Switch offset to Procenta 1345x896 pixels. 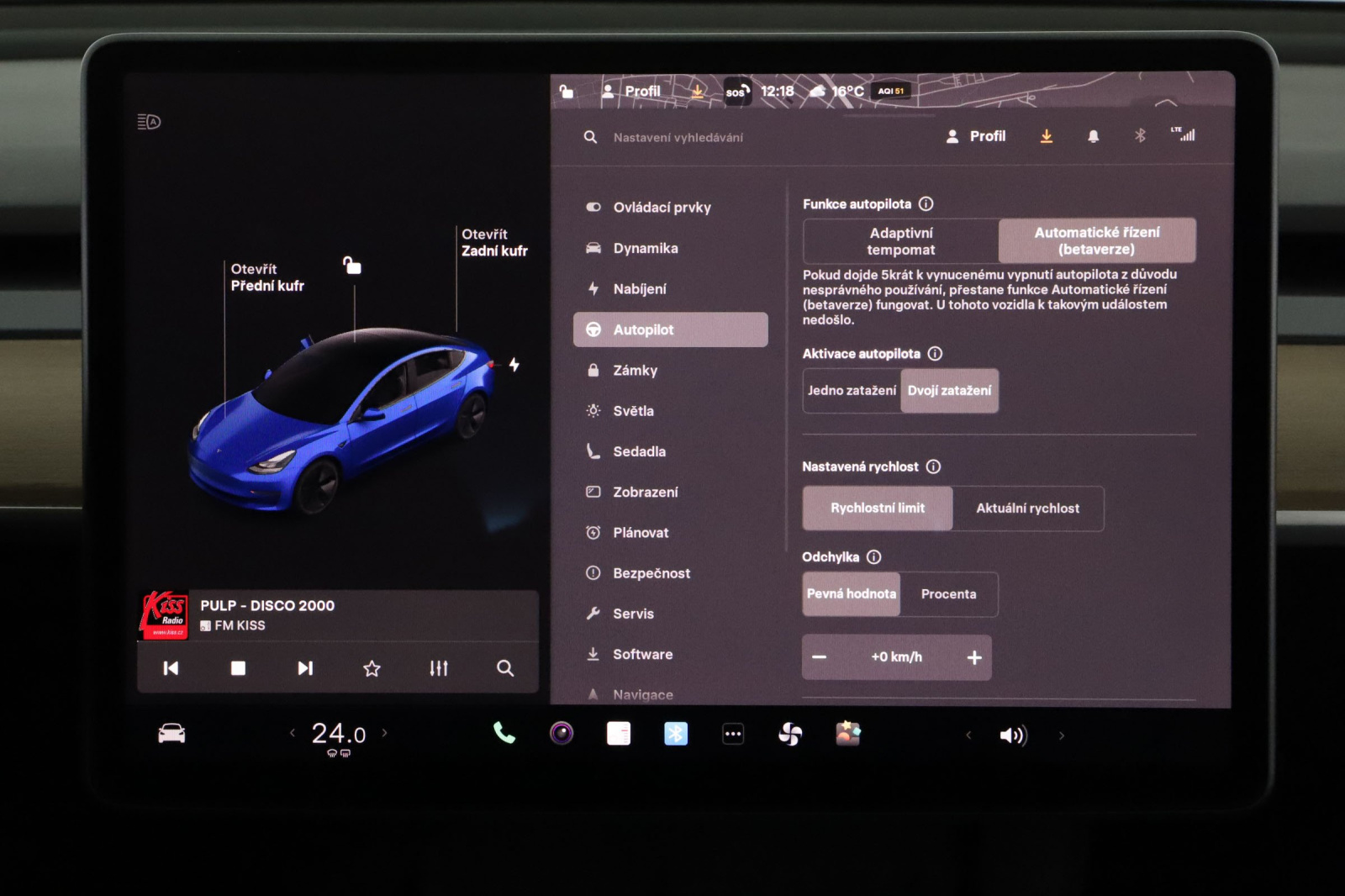point(948,594)
